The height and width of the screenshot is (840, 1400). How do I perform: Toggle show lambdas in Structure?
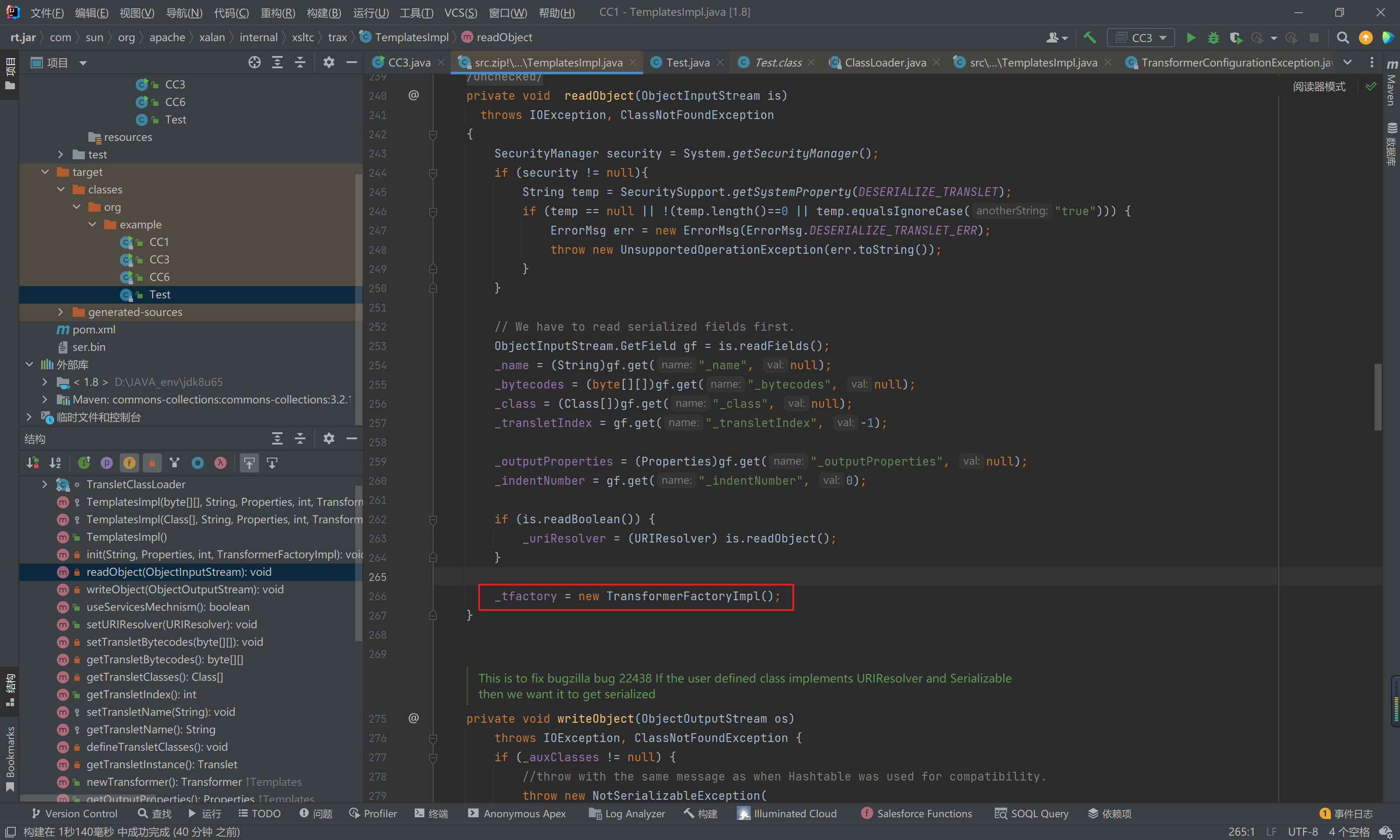tap(220, 462)
